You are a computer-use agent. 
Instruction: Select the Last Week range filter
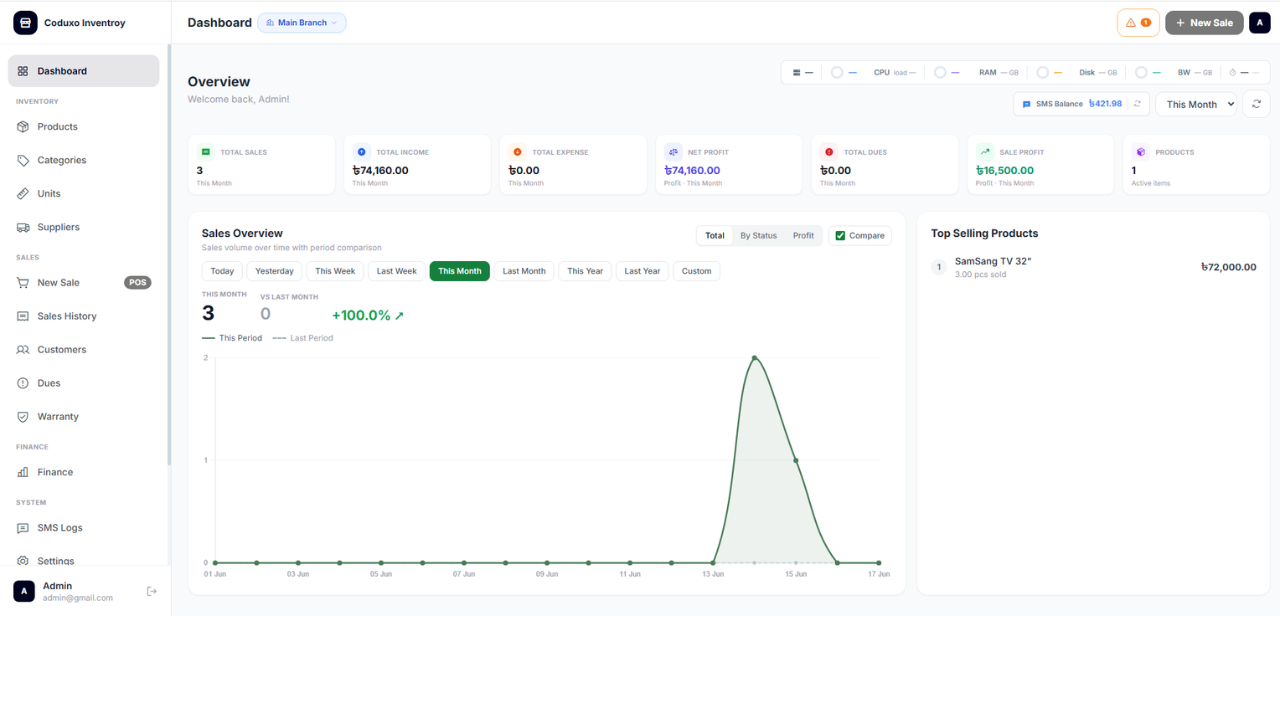397,271
